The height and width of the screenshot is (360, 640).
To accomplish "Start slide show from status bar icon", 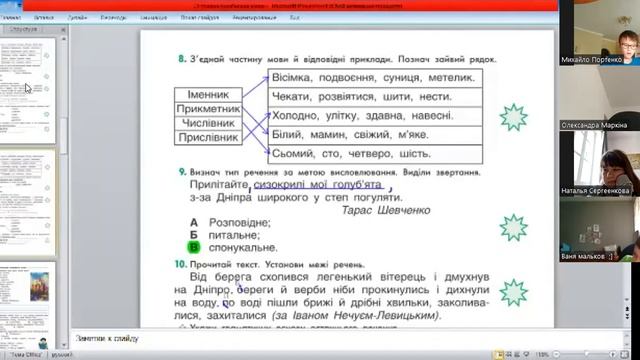I will coord(526,354).
